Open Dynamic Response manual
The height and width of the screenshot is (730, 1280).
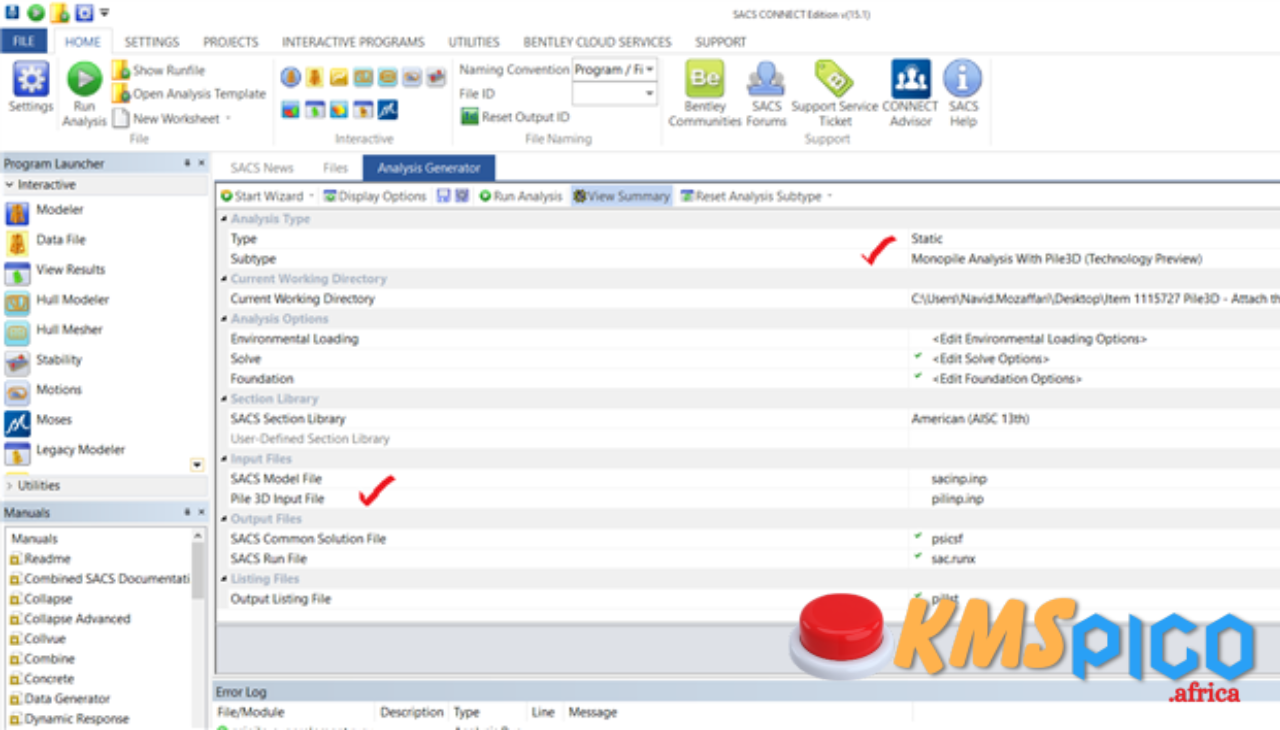(x=76, y=719)
